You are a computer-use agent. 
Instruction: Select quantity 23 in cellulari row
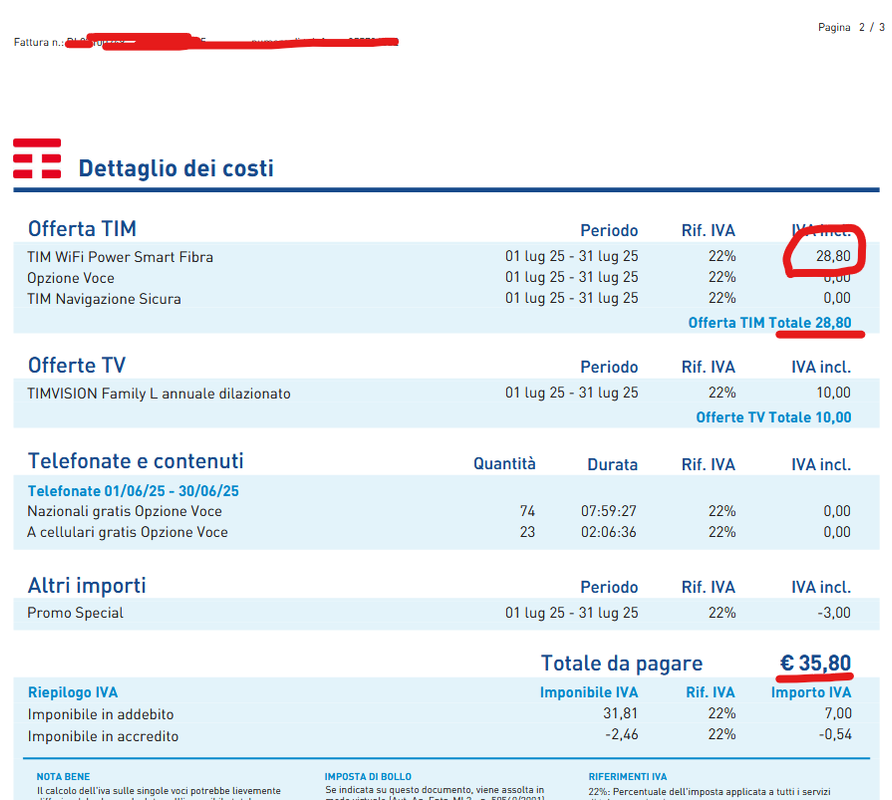pos(527,532)
